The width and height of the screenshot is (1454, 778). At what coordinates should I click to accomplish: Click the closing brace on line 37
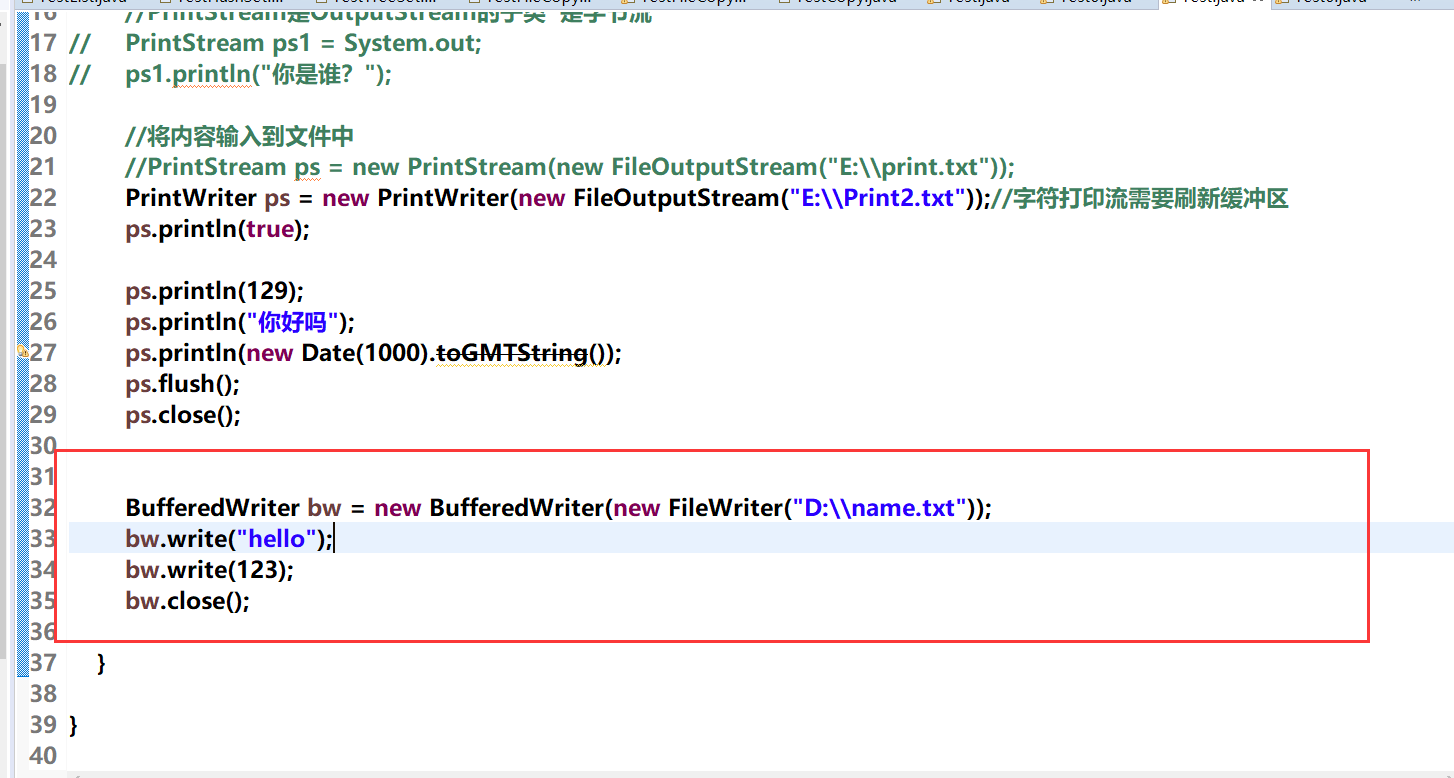[101, 663]
